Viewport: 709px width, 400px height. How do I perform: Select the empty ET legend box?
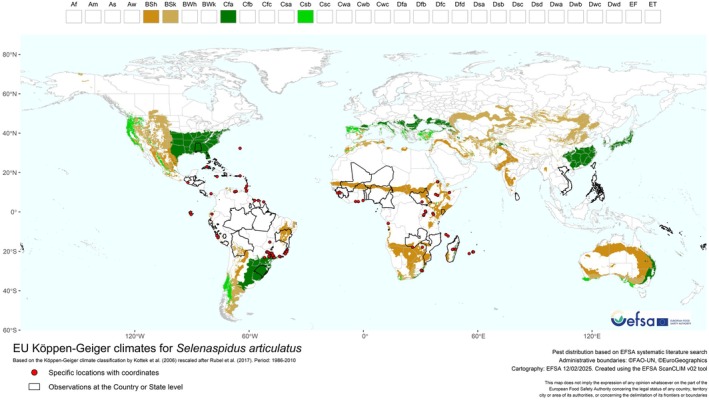coord(652,17)
